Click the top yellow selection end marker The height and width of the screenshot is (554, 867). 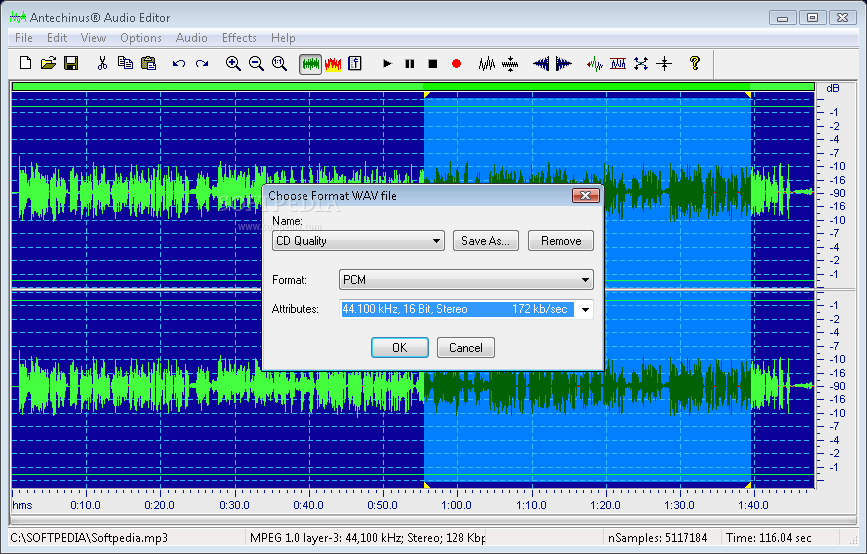click(748, 95)
